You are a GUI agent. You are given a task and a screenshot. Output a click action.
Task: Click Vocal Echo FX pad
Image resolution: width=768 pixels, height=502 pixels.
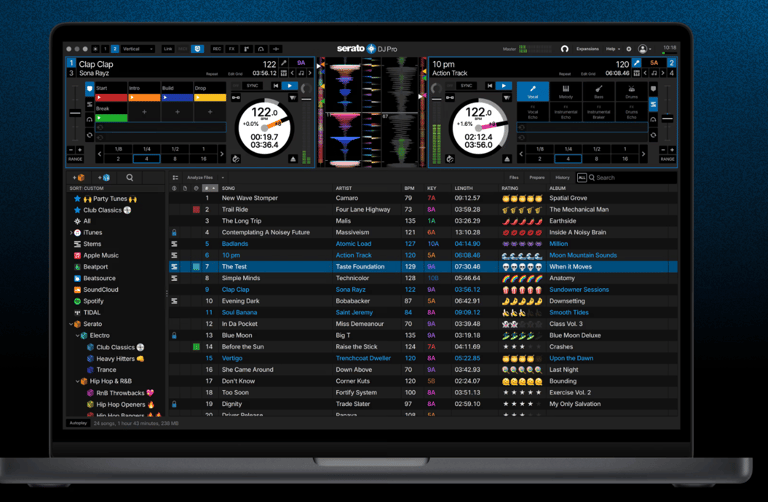pos(532,112)
